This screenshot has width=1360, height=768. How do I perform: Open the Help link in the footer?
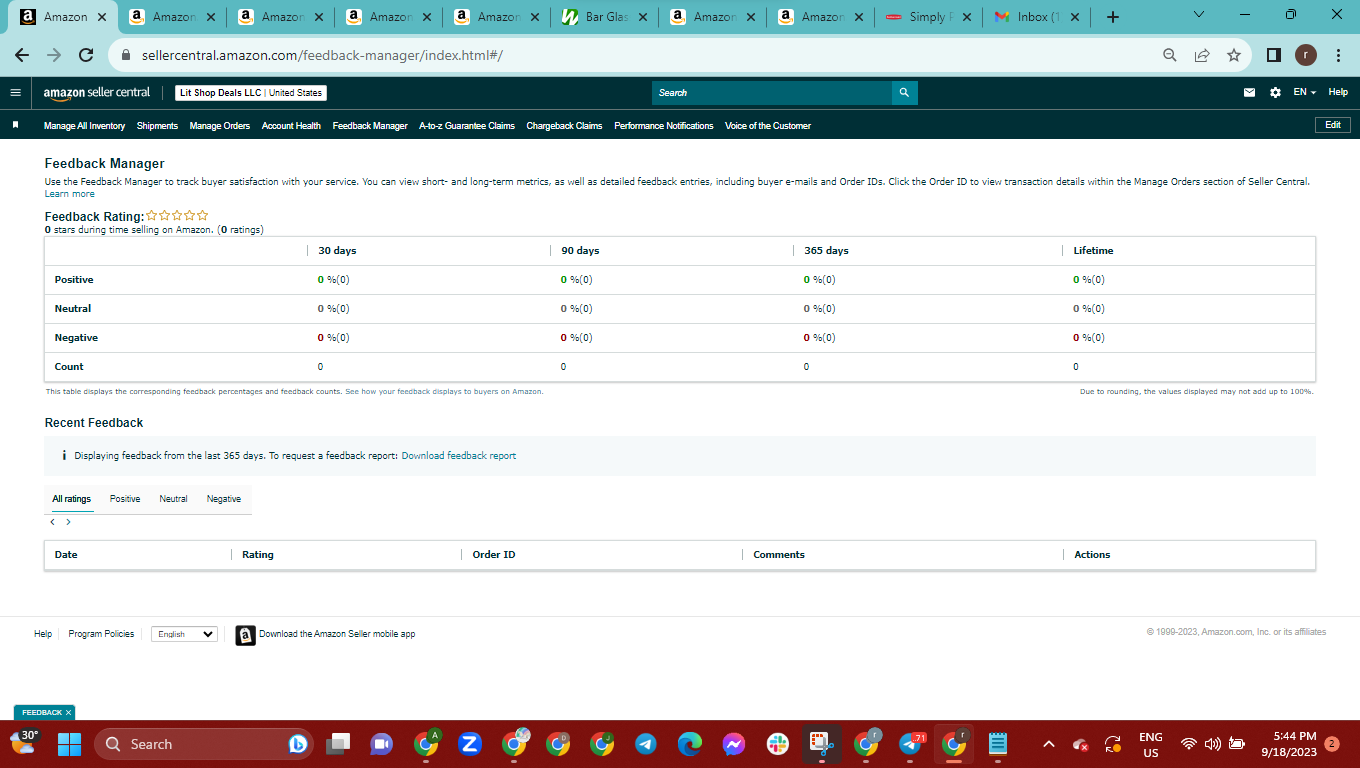(43, 634)
